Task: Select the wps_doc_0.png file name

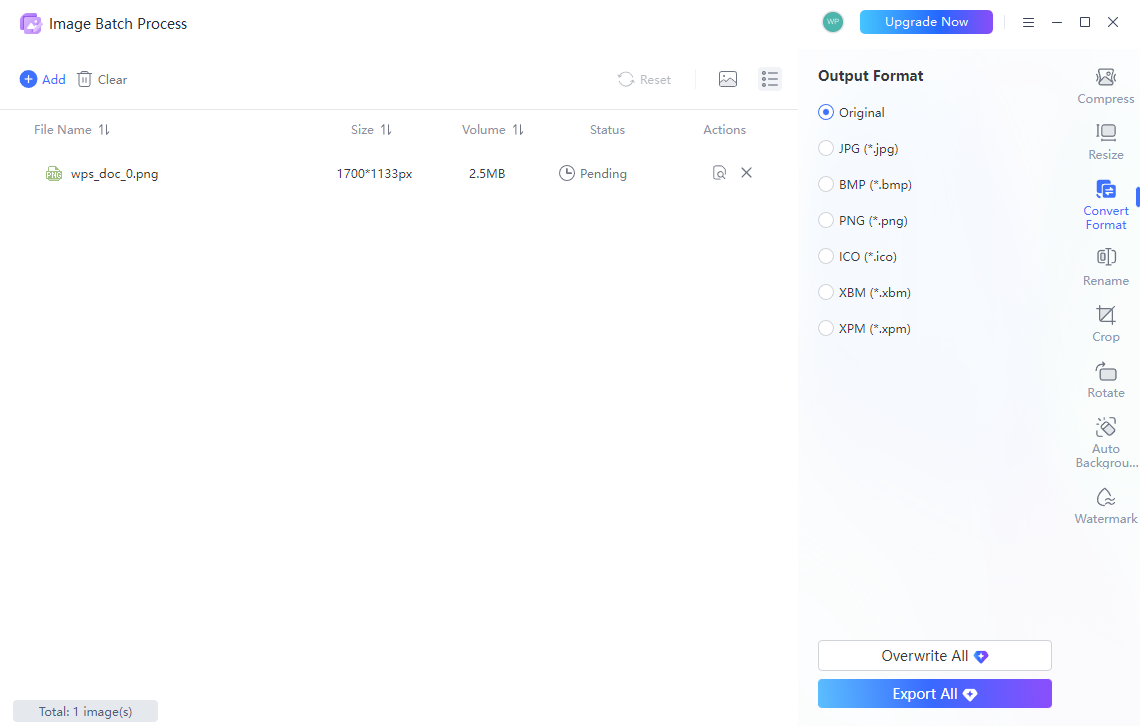Action: point(114,174)
